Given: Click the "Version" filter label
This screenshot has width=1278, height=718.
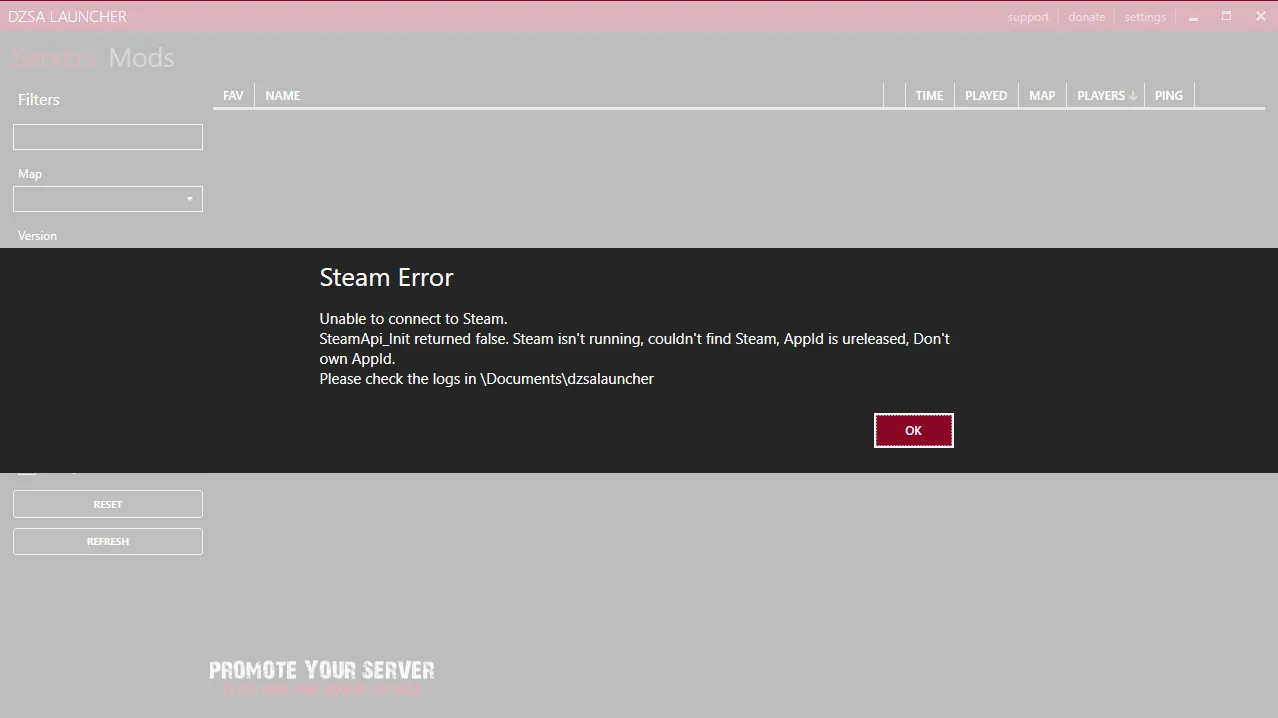Looking at the screenshot, I should tap(37, 236).
